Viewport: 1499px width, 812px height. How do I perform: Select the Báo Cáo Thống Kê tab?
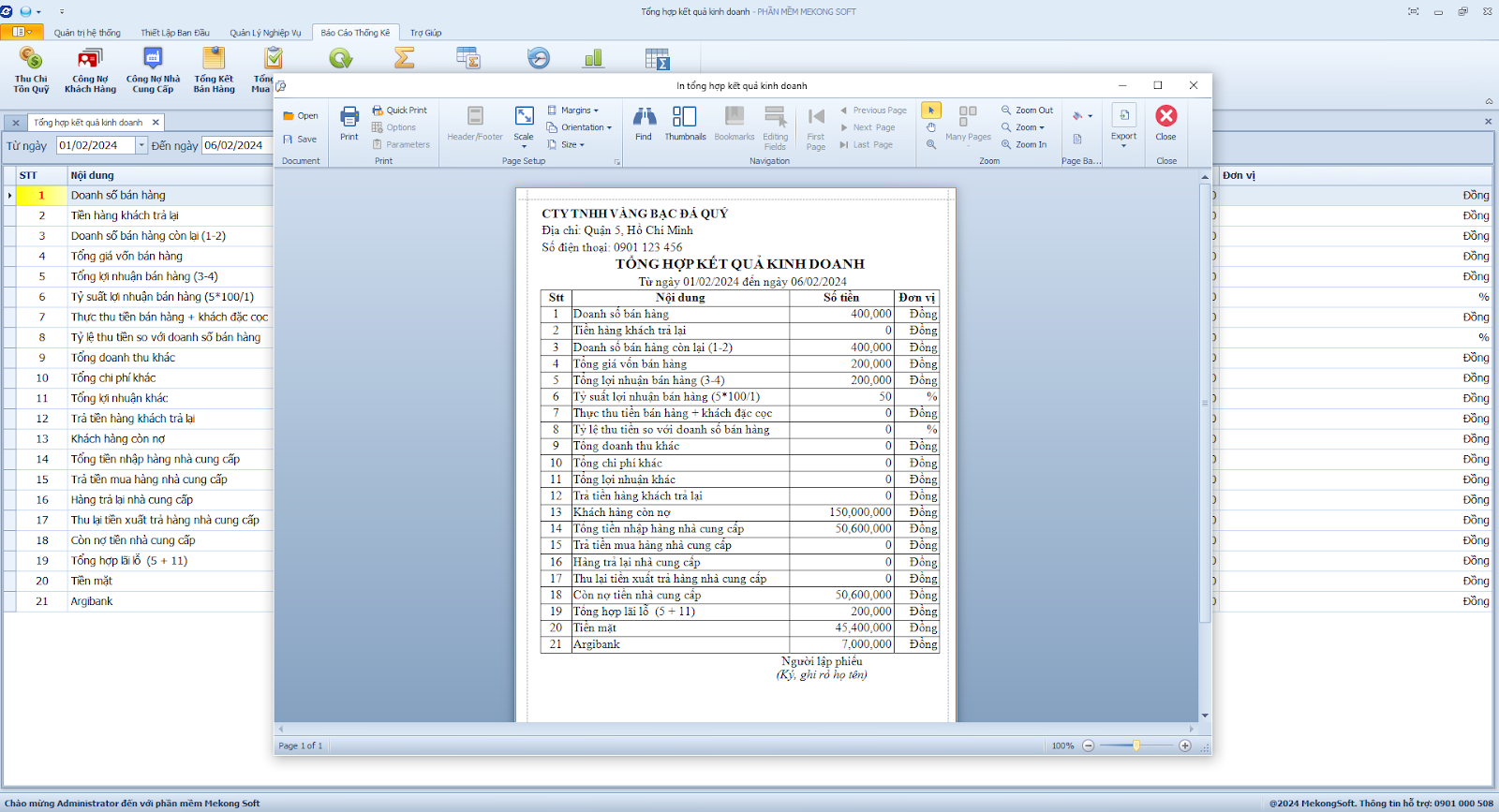tap(355, 33)
